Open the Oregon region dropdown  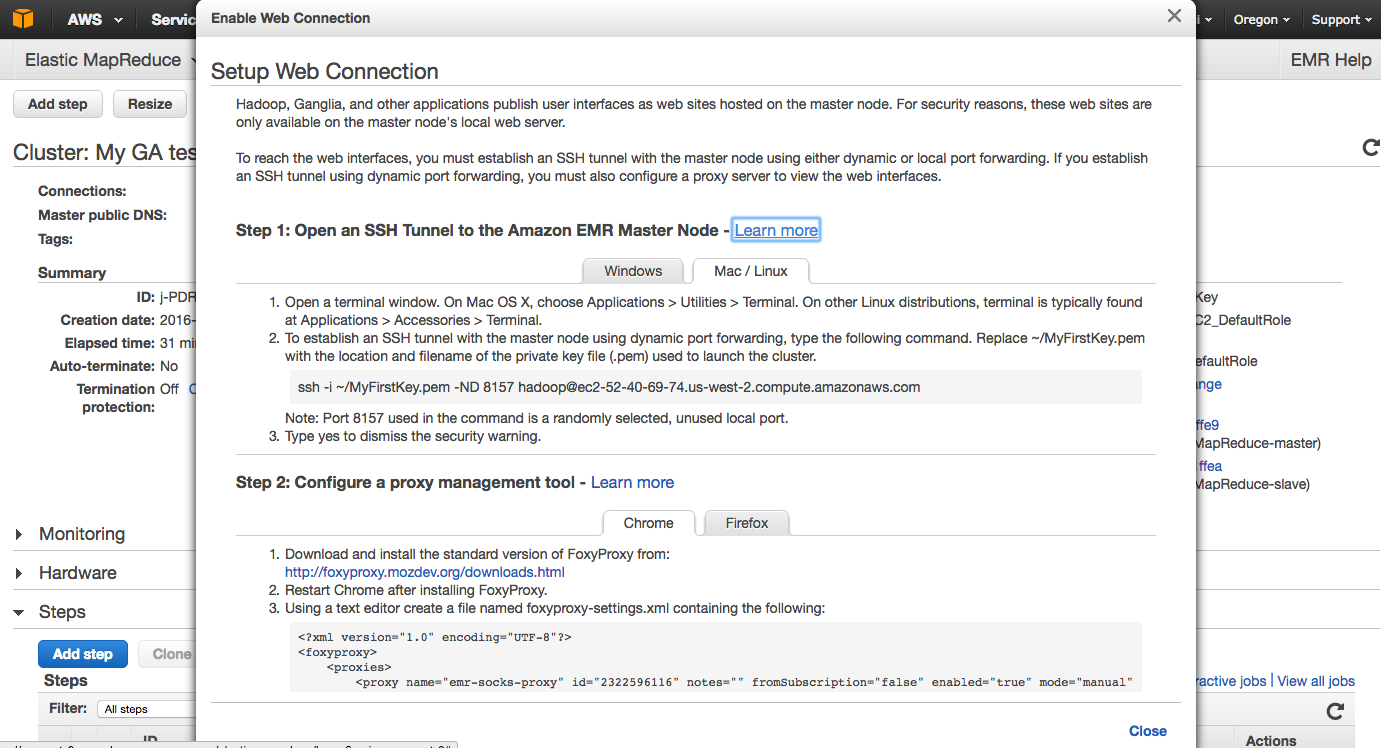point(1261,19)
